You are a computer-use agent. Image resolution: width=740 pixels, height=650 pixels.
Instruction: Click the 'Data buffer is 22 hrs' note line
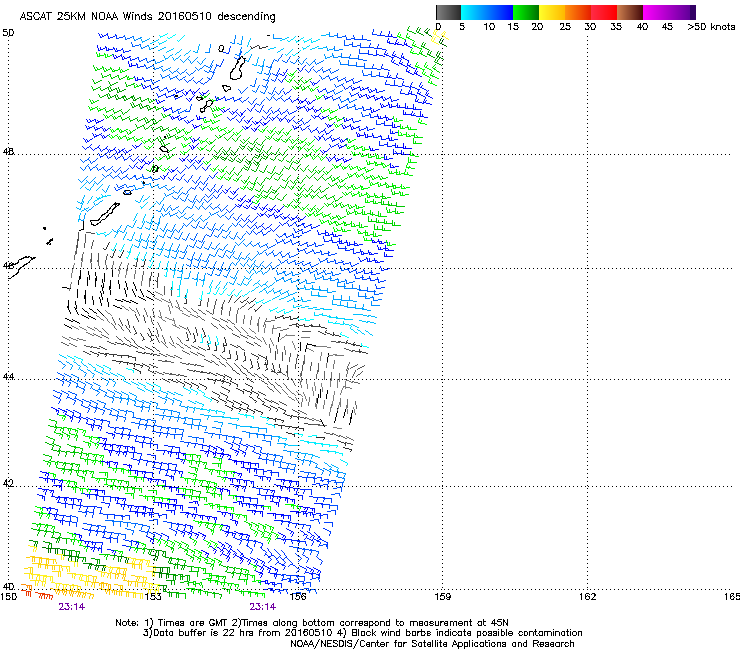[362, 633]
